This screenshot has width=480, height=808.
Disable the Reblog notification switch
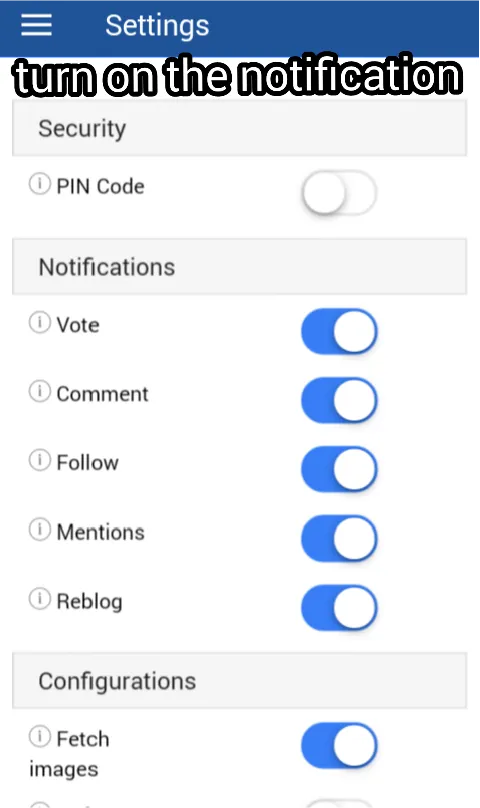coord(339,608)
